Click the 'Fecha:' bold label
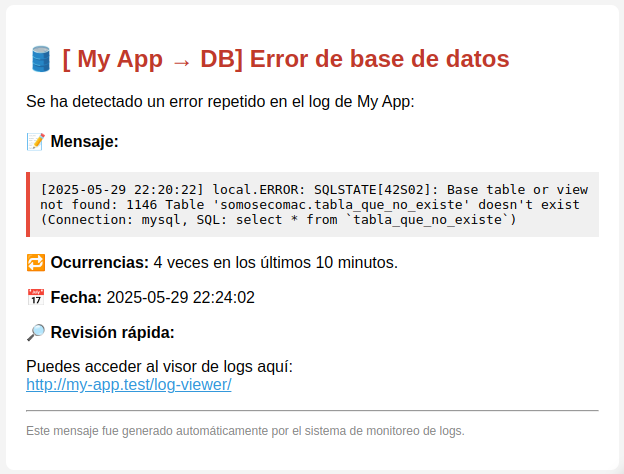 pyautogui.click(x=76, y=297)
